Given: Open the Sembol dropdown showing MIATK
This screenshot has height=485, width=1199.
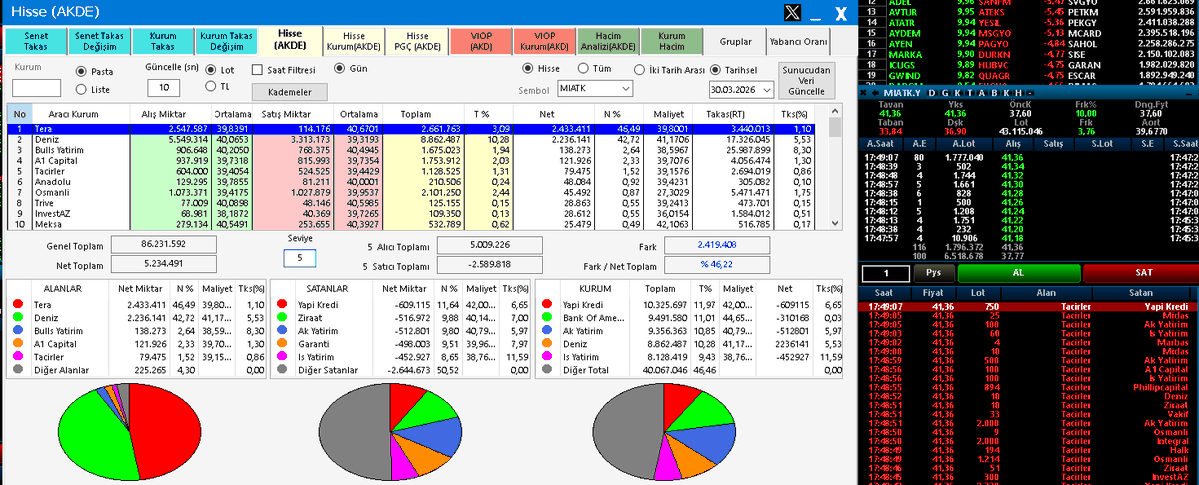Looking at the screenshot, I should tap(595, 89).
